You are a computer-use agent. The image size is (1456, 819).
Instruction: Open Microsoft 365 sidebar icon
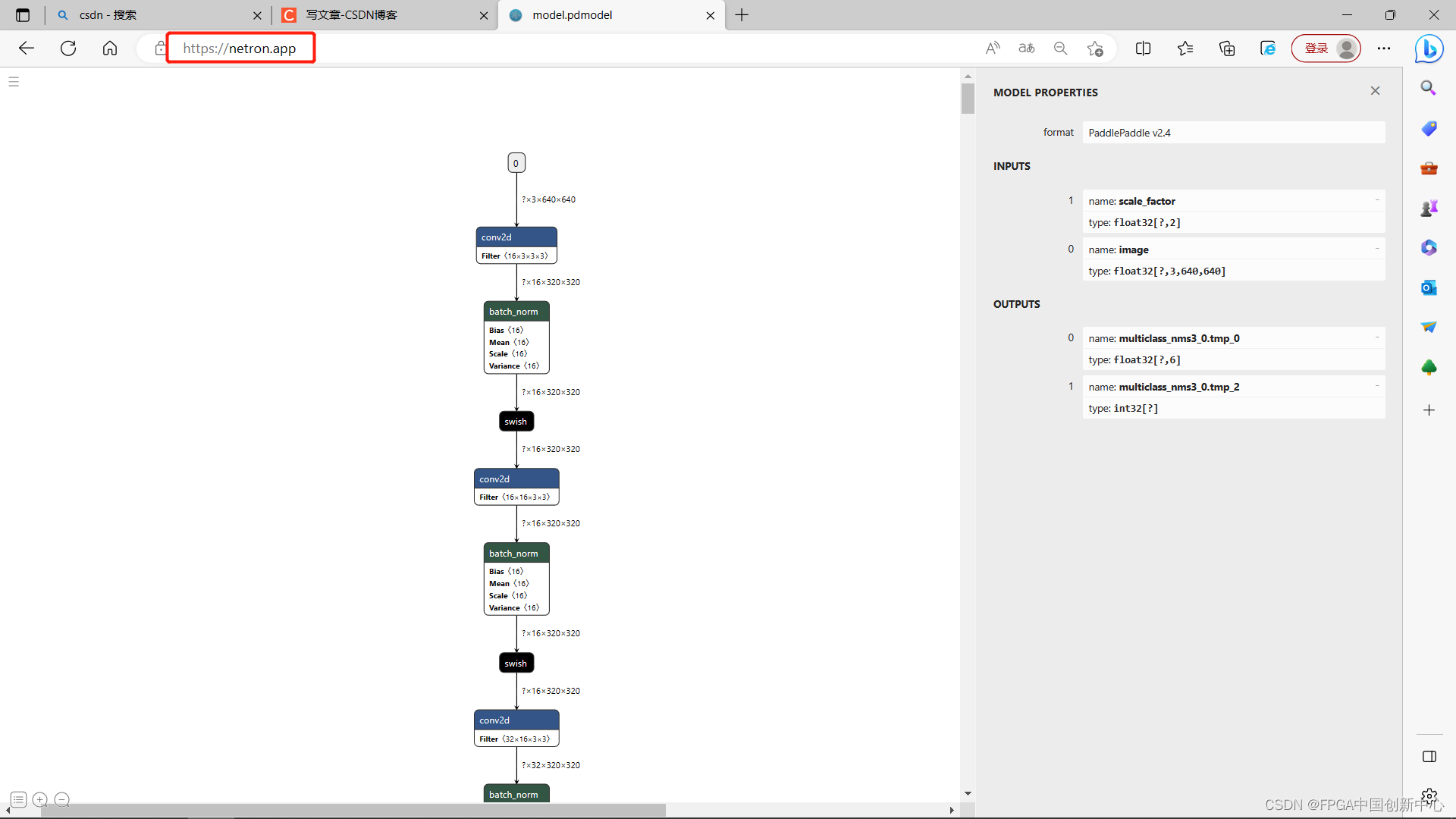1429,248
